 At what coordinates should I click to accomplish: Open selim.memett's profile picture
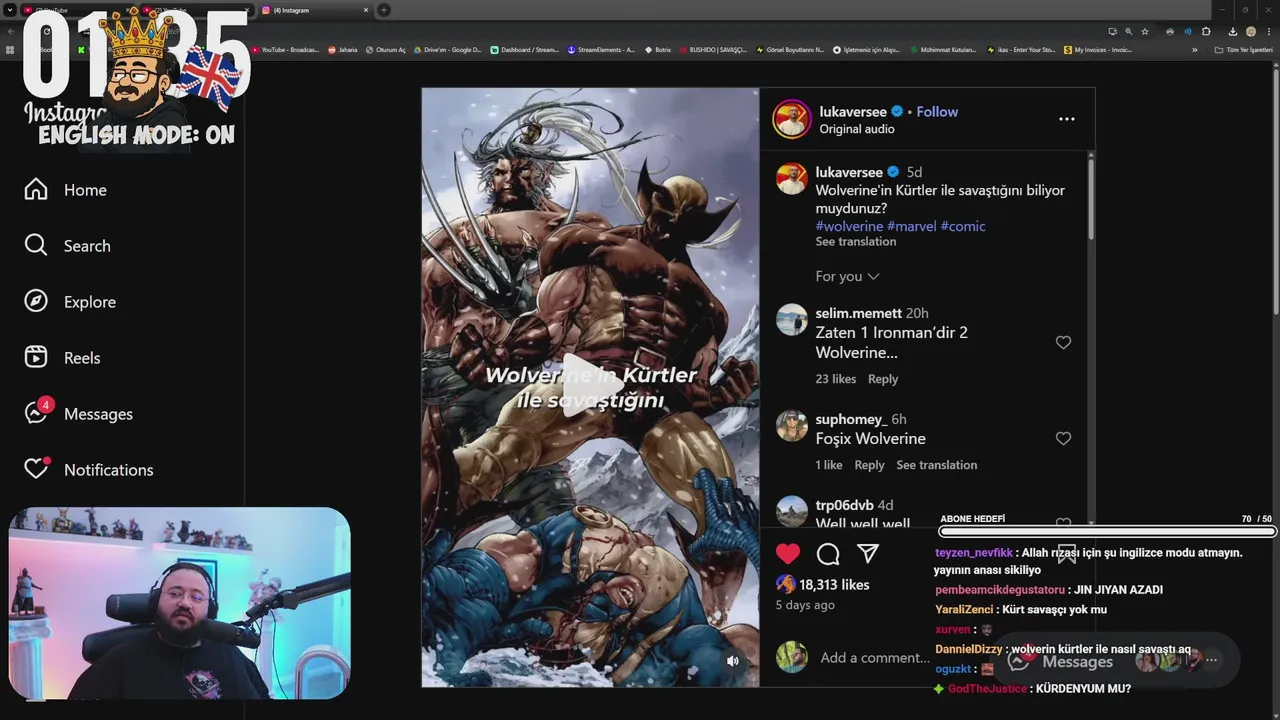[791, 319]
